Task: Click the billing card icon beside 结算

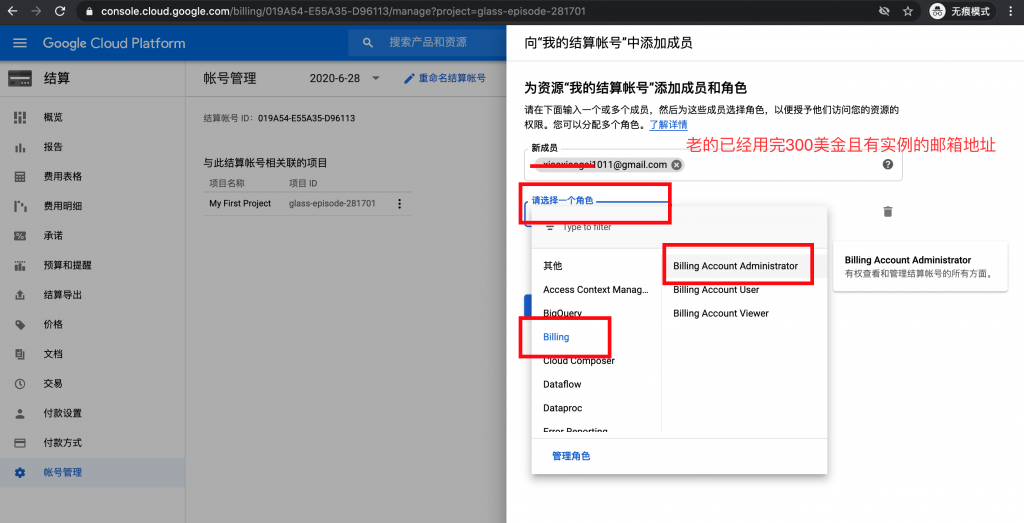Action: coord(20,78)
